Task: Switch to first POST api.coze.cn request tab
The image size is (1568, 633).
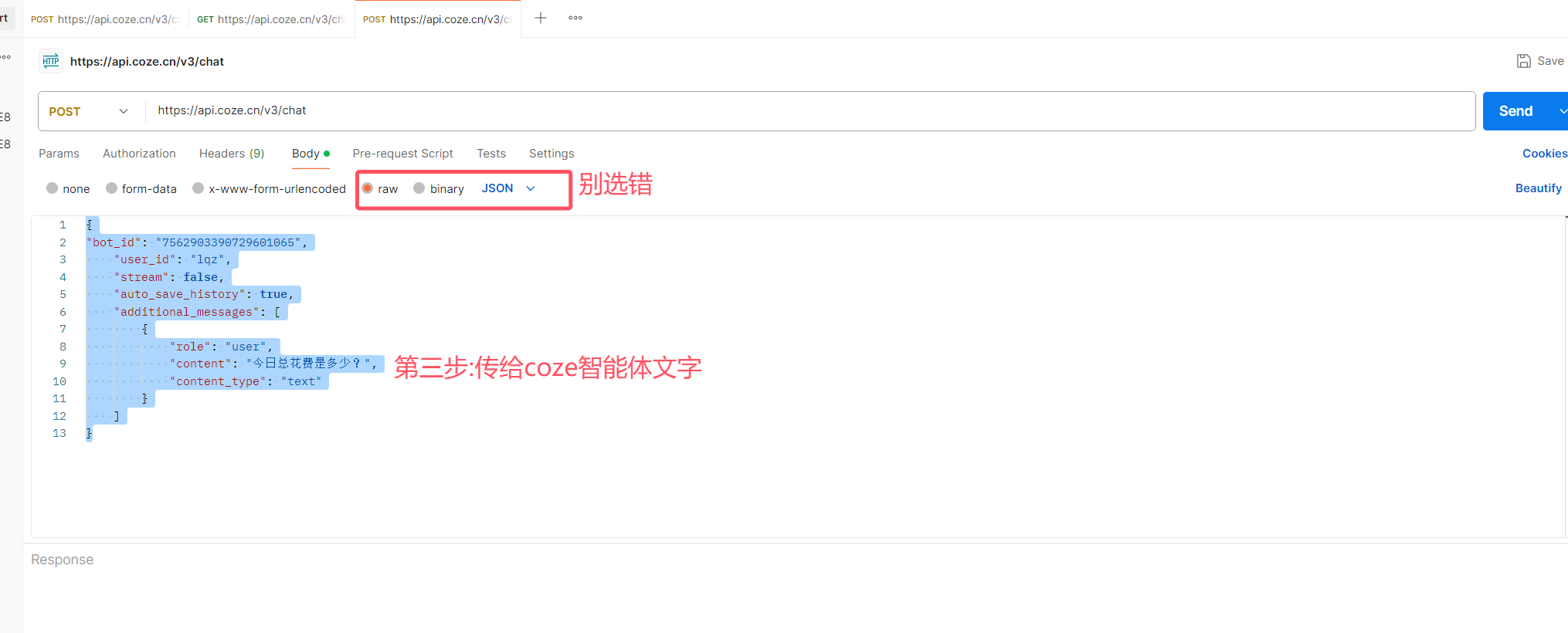Action: [104, 19]
